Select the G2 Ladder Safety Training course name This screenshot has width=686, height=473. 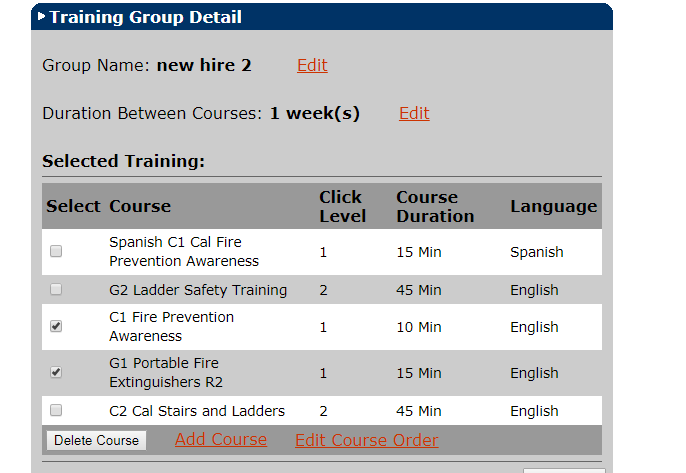click(x=198, y=290)
